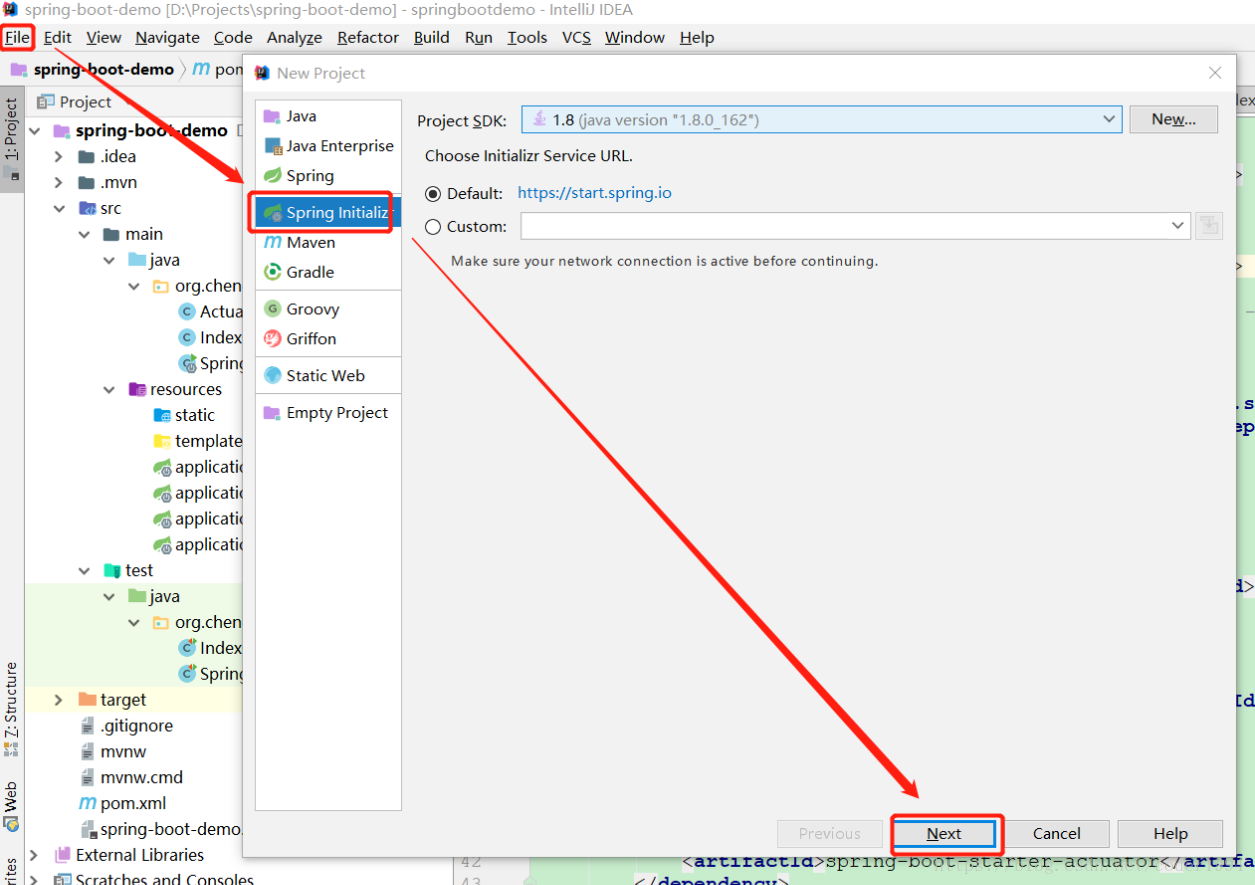Open the File menu
The width and height of the screenshot is (1255, 885).
click(x=18, y=37)
